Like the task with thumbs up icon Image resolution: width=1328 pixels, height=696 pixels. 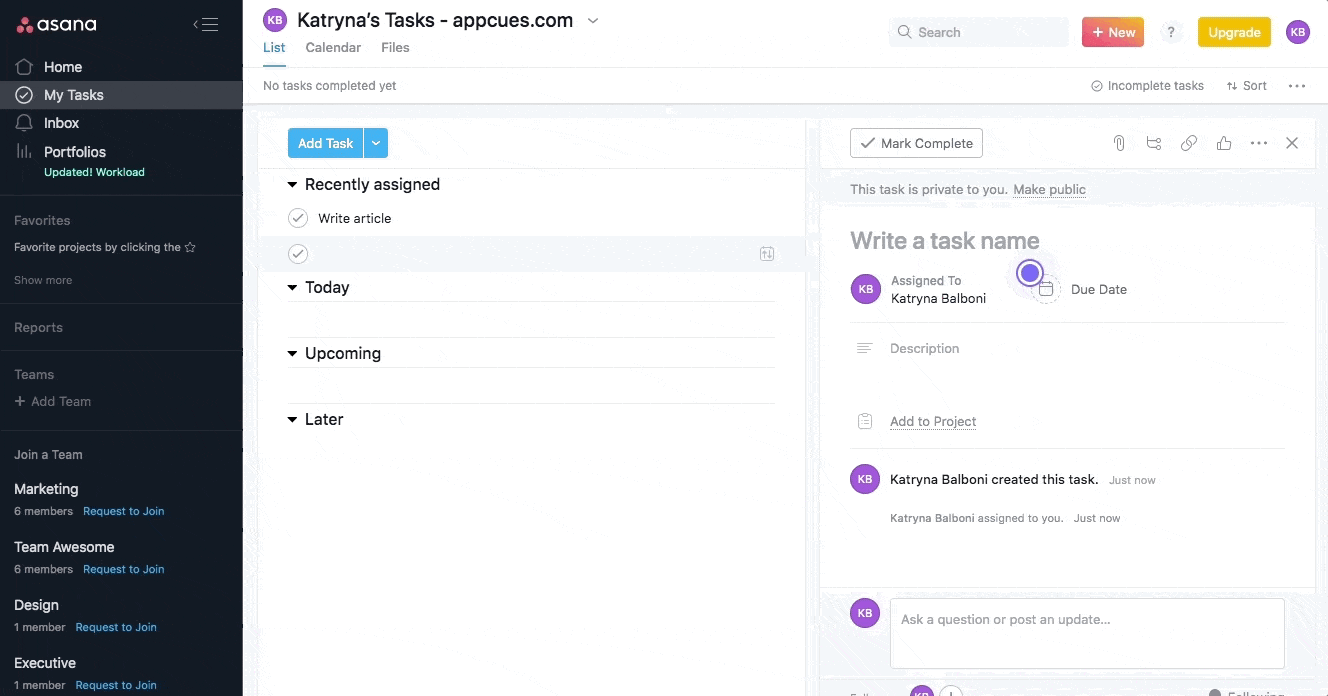coord(1224,143)
